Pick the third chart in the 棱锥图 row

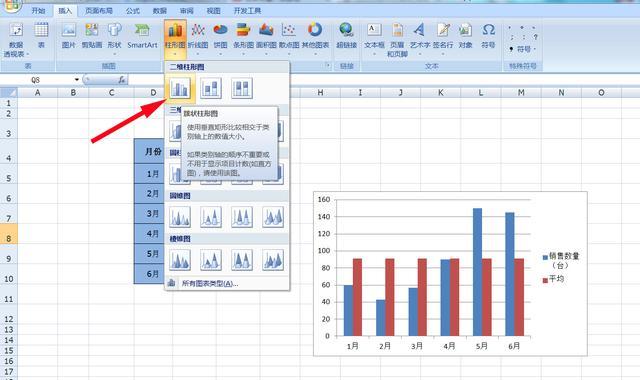[242, 260]
